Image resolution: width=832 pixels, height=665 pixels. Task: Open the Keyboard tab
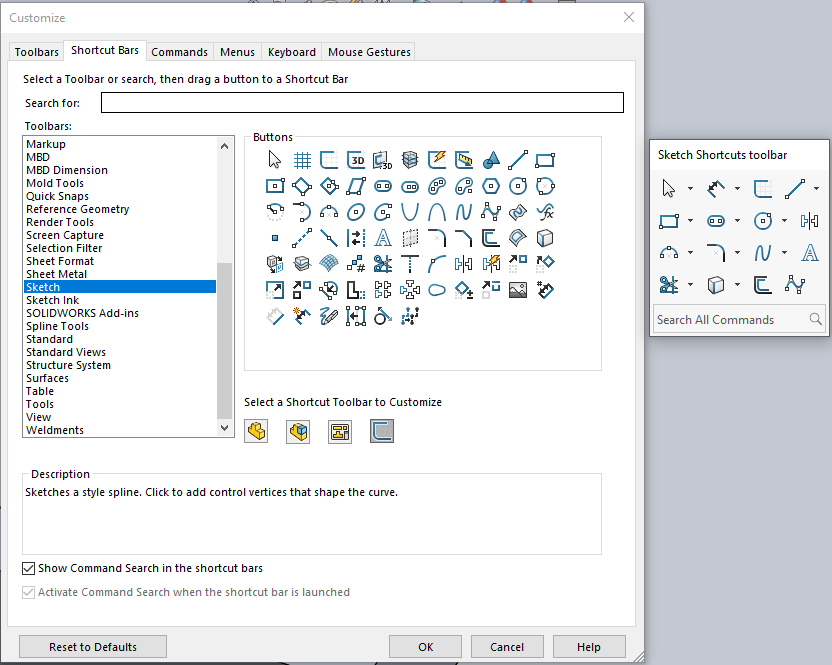point(292,52)
